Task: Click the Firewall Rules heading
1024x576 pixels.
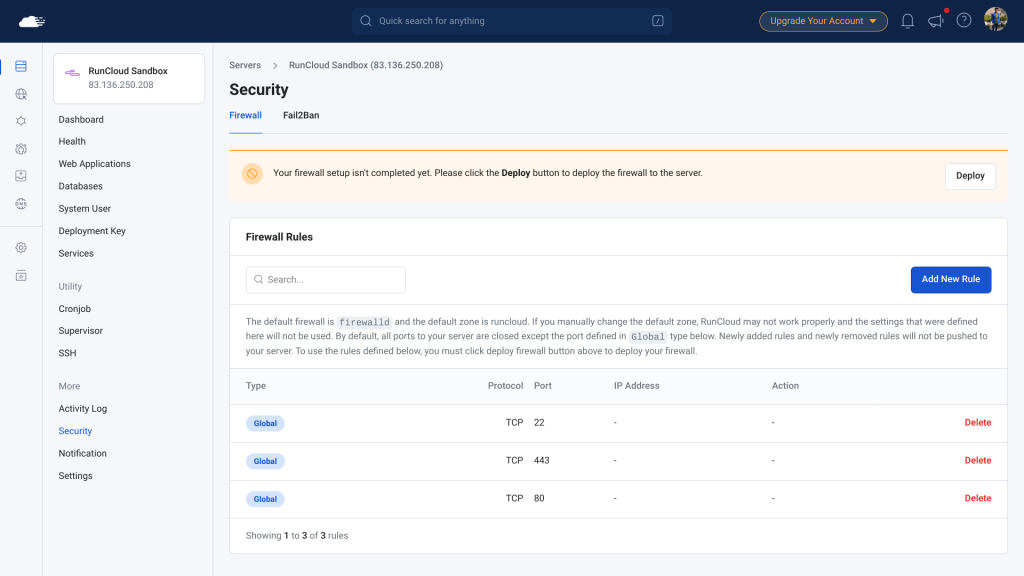Action: click(279, 237)
